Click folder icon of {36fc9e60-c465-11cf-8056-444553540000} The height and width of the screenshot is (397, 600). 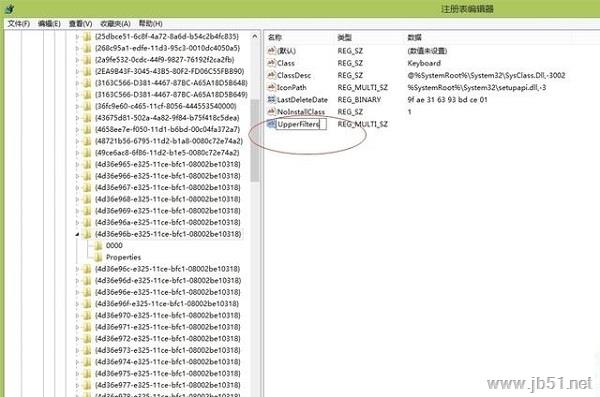tap(87, 106)
